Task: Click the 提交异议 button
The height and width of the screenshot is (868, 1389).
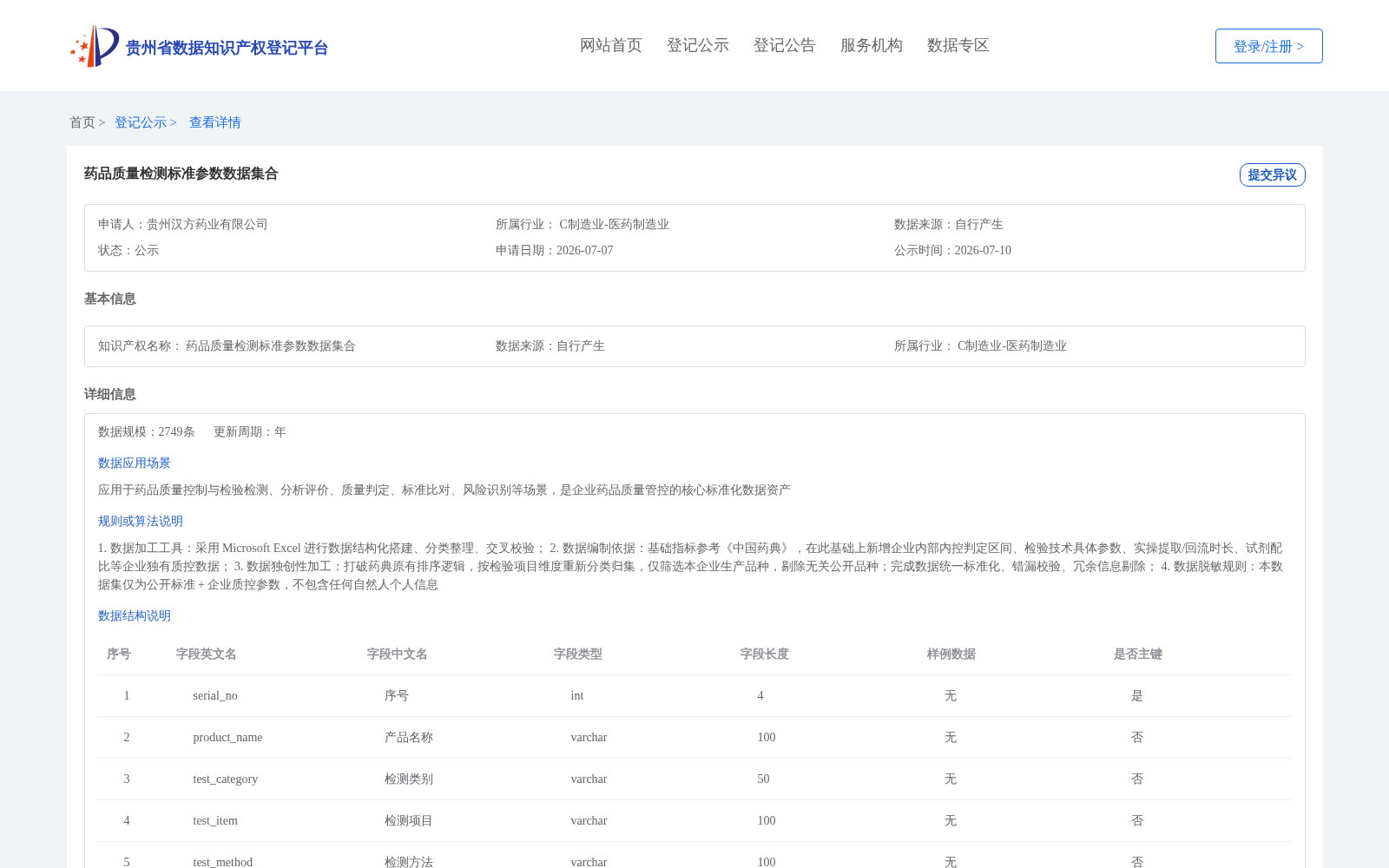Action: click(x=1272, y=174)
